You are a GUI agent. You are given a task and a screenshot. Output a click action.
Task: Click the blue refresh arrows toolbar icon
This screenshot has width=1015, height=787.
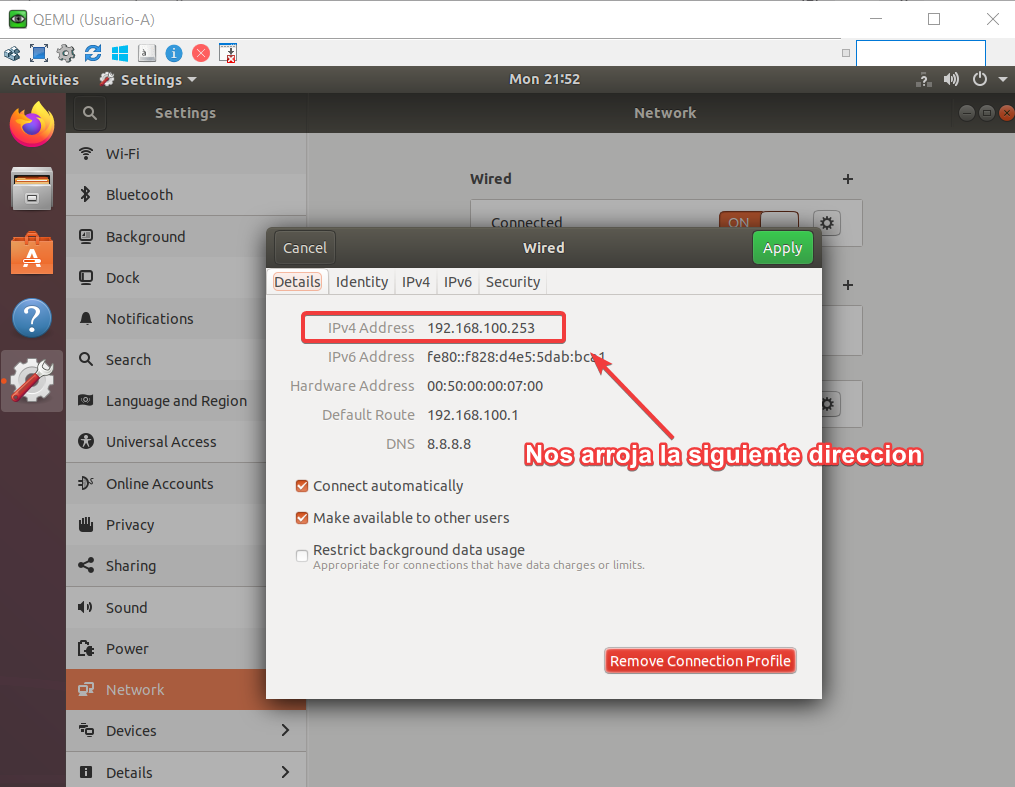(x=93, y=53)
